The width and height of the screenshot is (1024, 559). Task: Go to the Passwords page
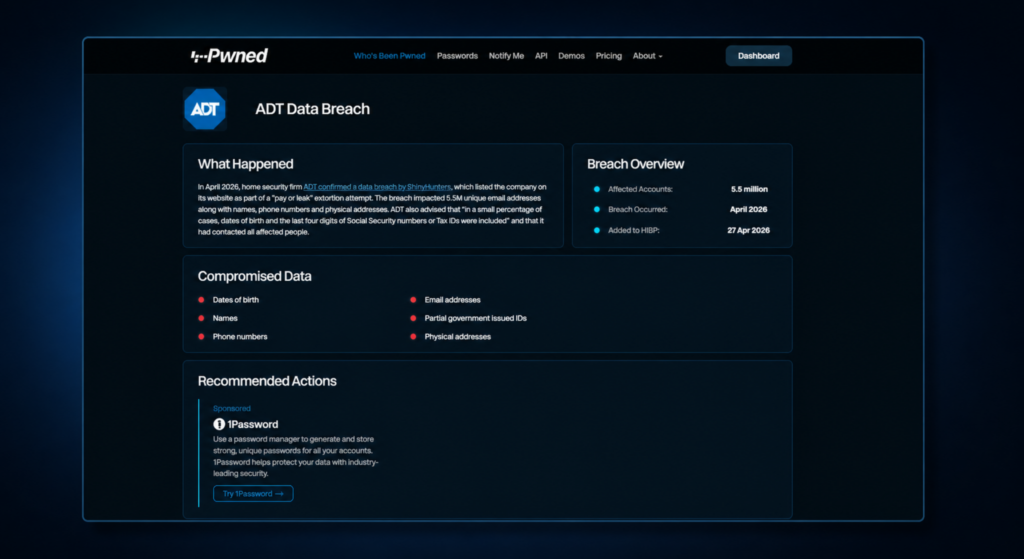pos(457,56)
